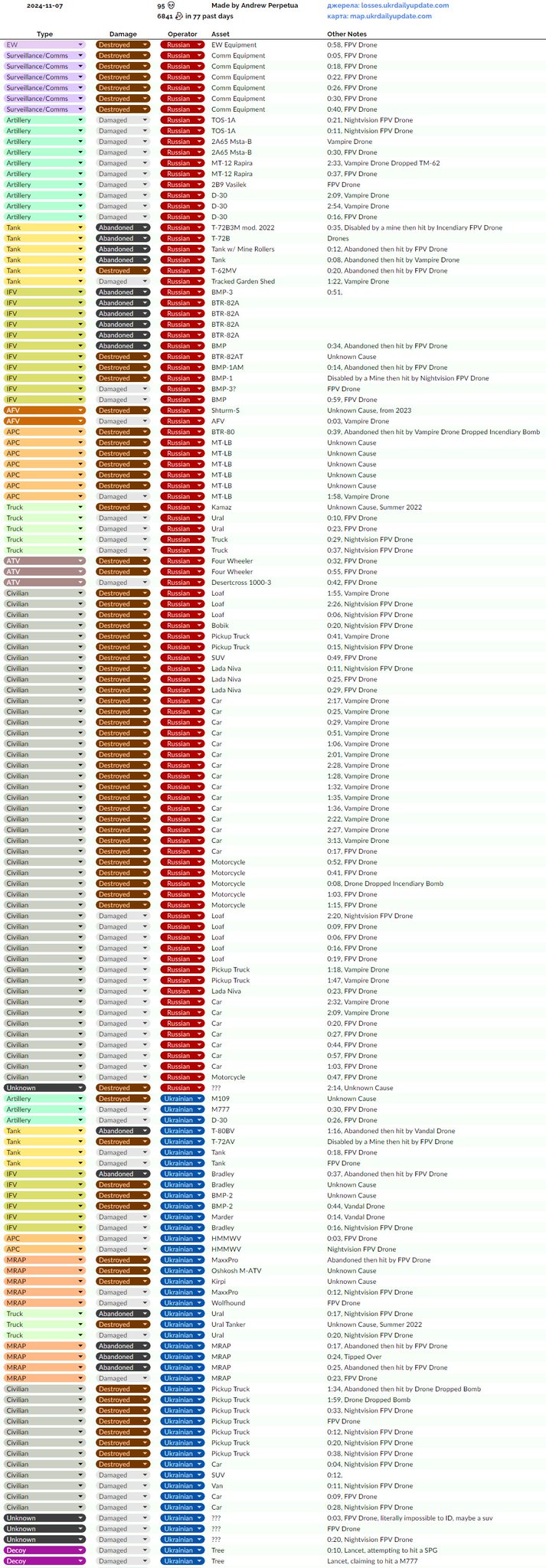Viewport: 546px width, 1568px height.
Task: Click the 1:16, Abandoned then hit by Vandal Drone note
Action: coord(391,1131)
